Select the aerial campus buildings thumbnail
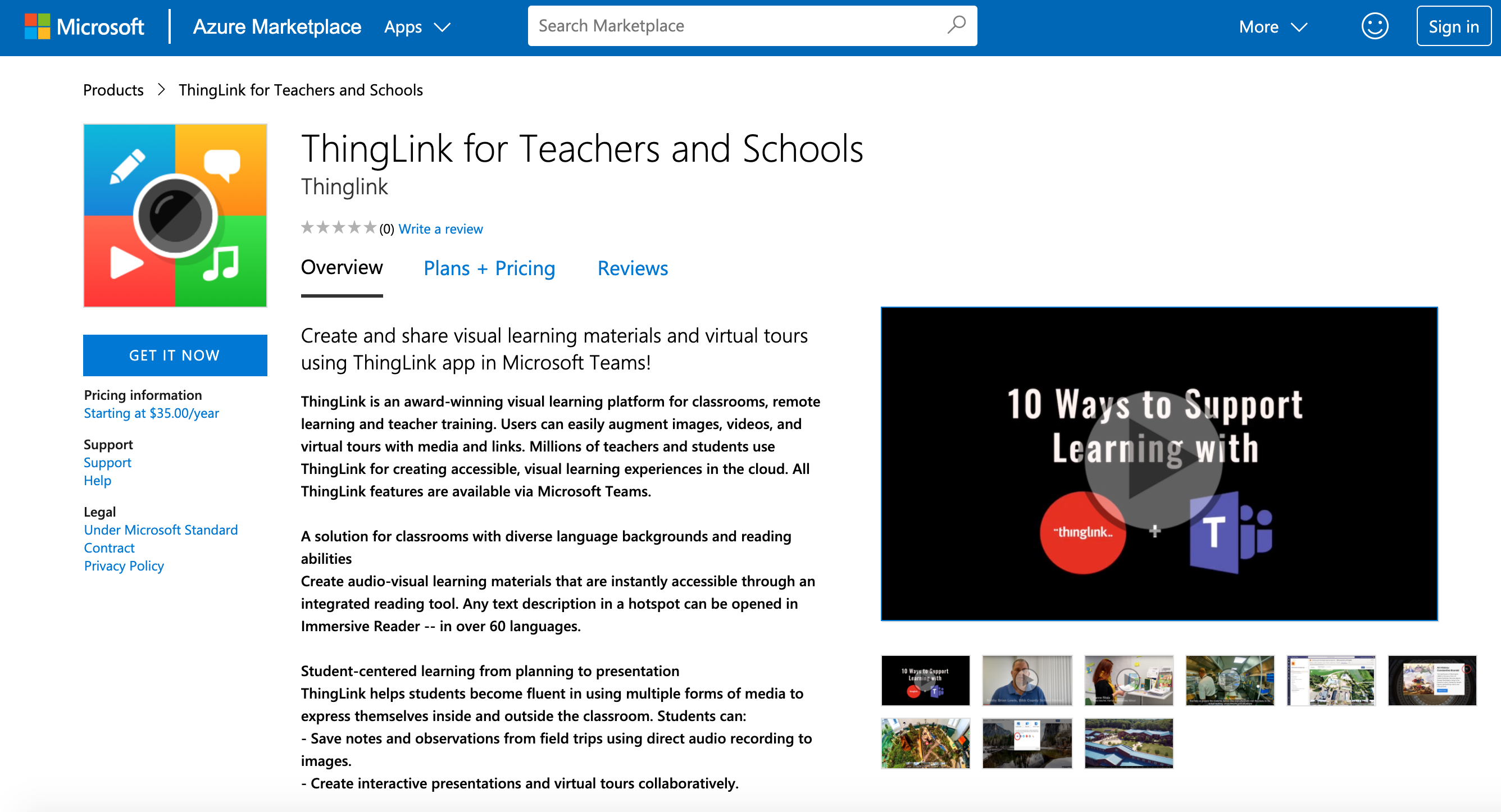Image resolution: width=1501 pixels, height=812 pixels. coord(1128,743)
